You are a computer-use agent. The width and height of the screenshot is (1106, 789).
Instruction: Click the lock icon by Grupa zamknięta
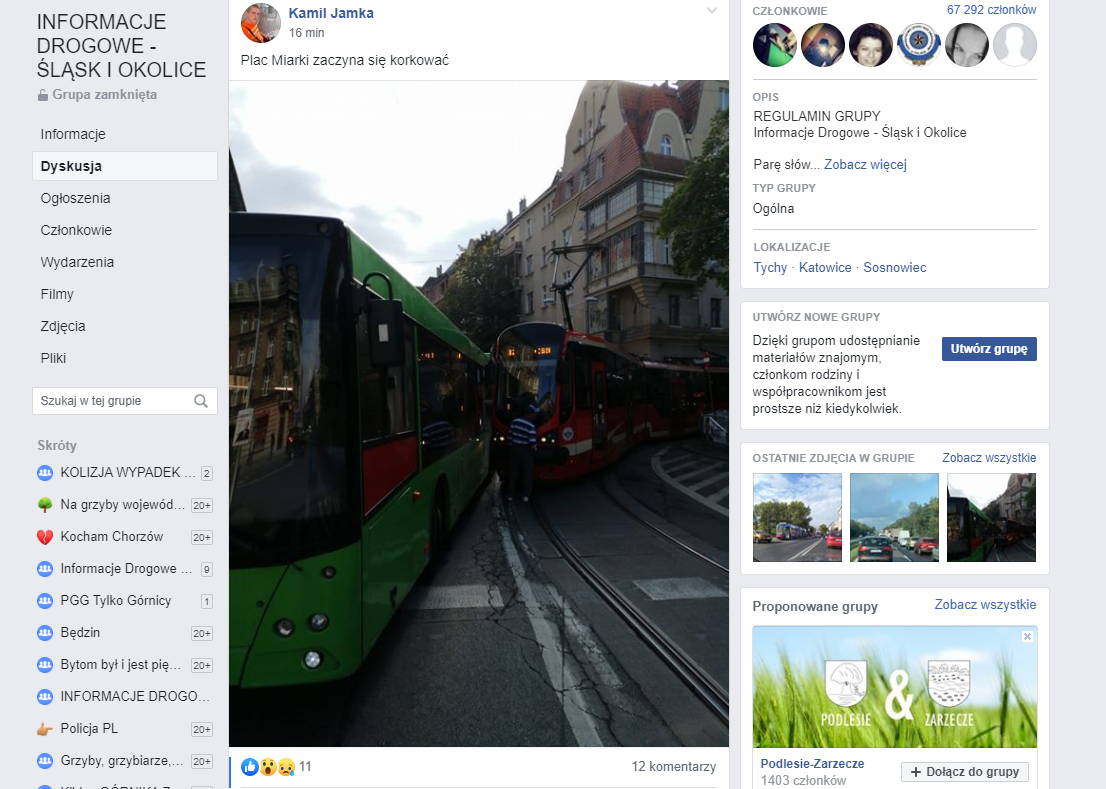(43, 94)
